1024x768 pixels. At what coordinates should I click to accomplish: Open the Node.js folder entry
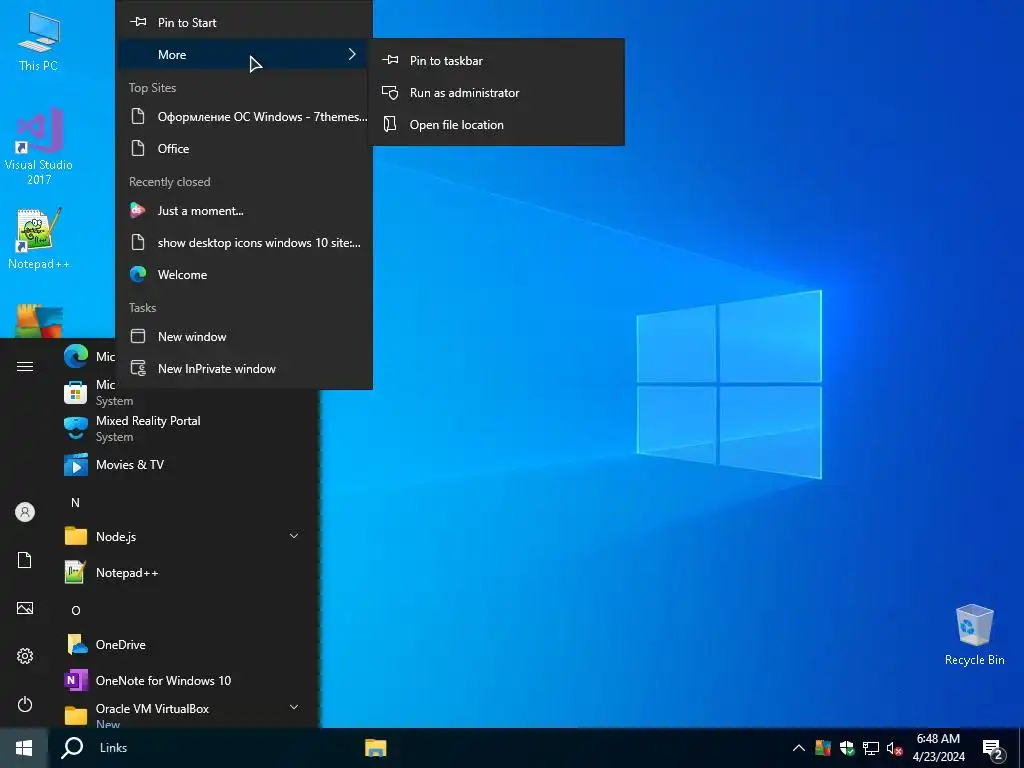point(185,537)
